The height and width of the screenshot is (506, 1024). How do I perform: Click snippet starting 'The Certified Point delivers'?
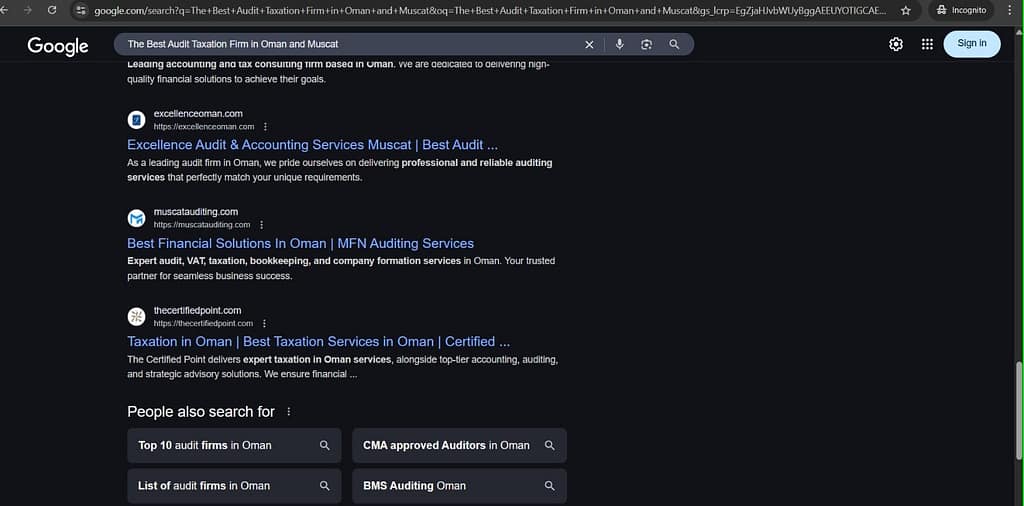(x=342, y=367)
